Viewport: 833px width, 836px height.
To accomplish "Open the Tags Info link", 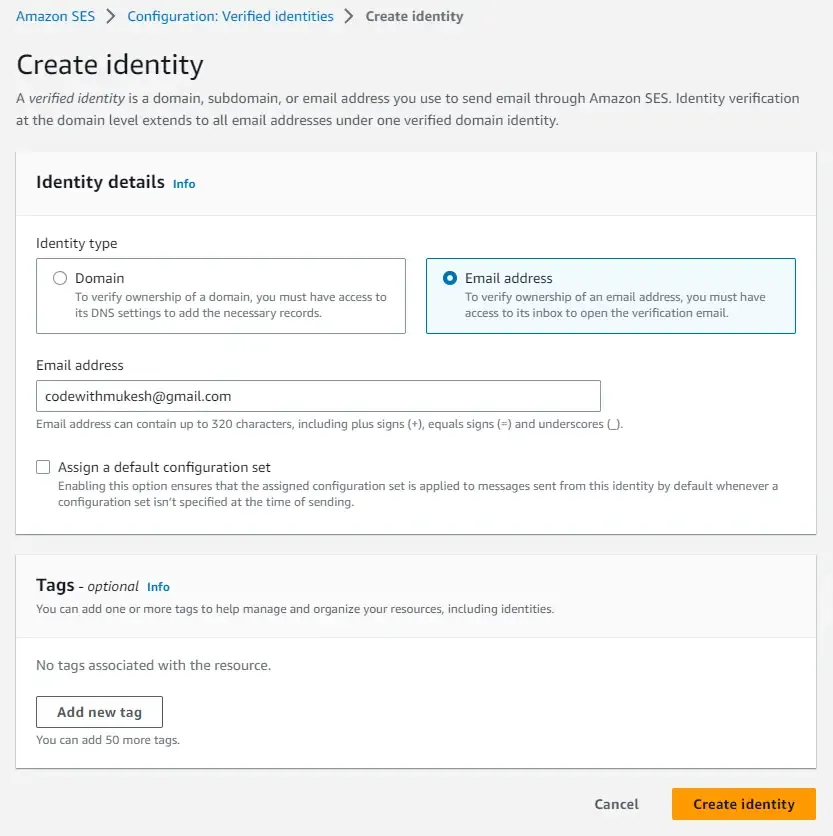I will tap(158, 587).
